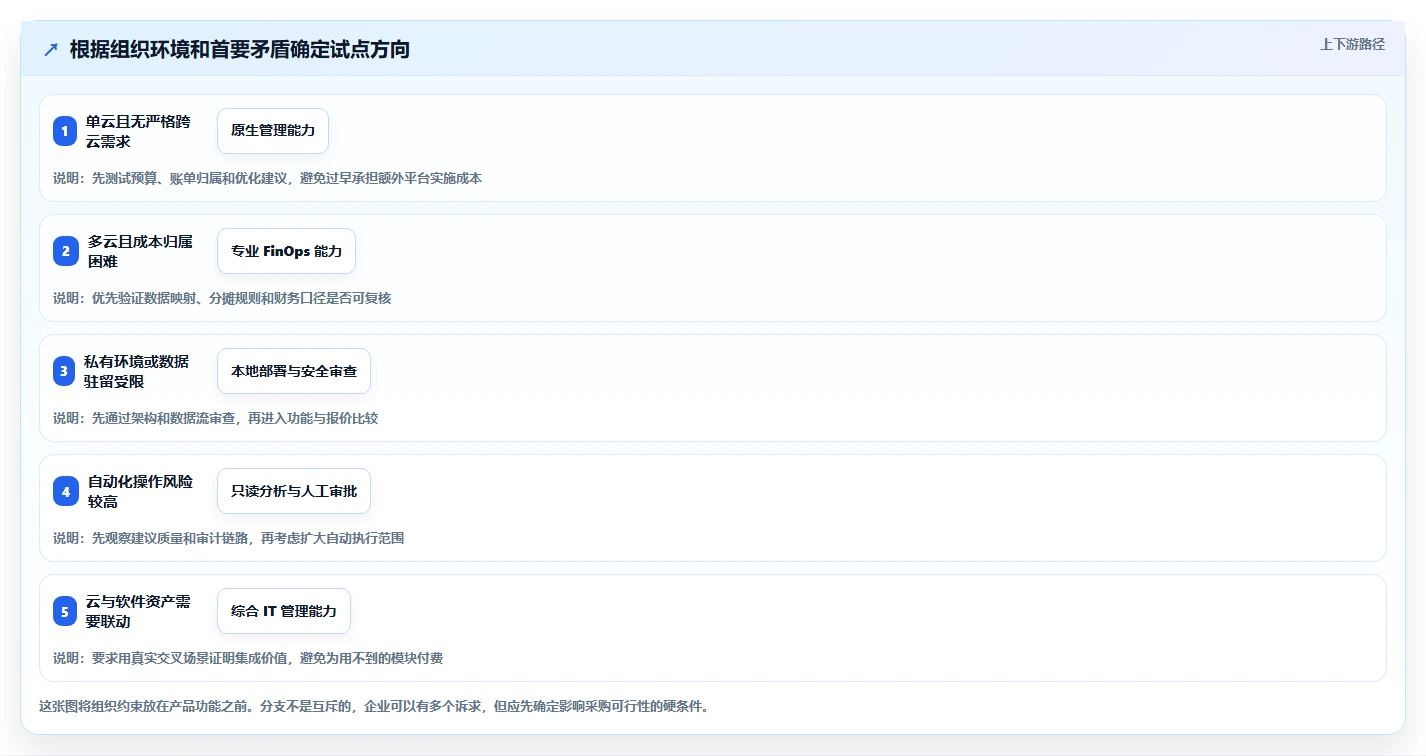Click step number badge 3
Image resolution: width=1426 pixels, height=756 pixels.
coord(65,371)
